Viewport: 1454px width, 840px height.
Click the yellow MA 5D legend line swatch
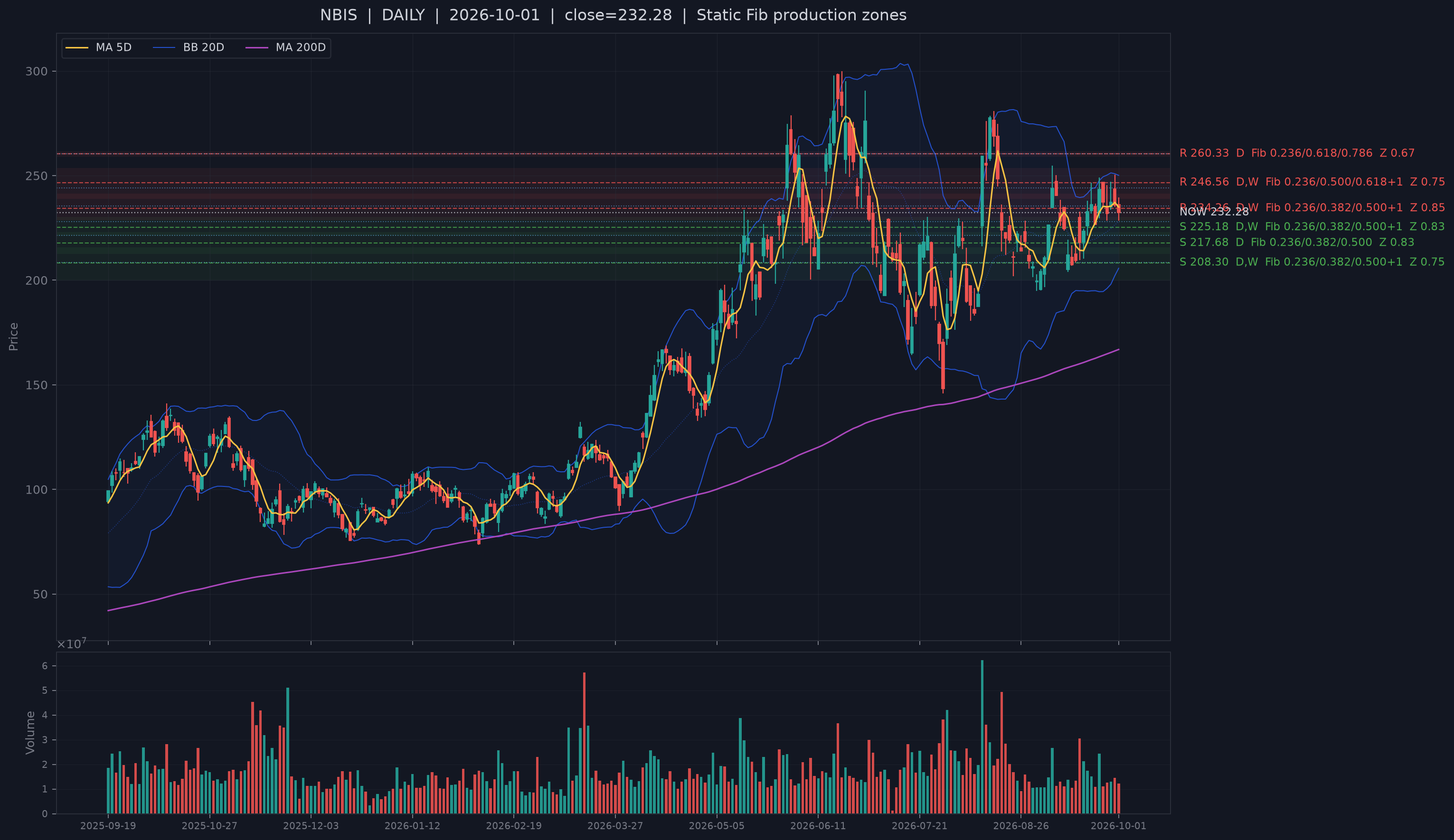(x=77, y=47)
